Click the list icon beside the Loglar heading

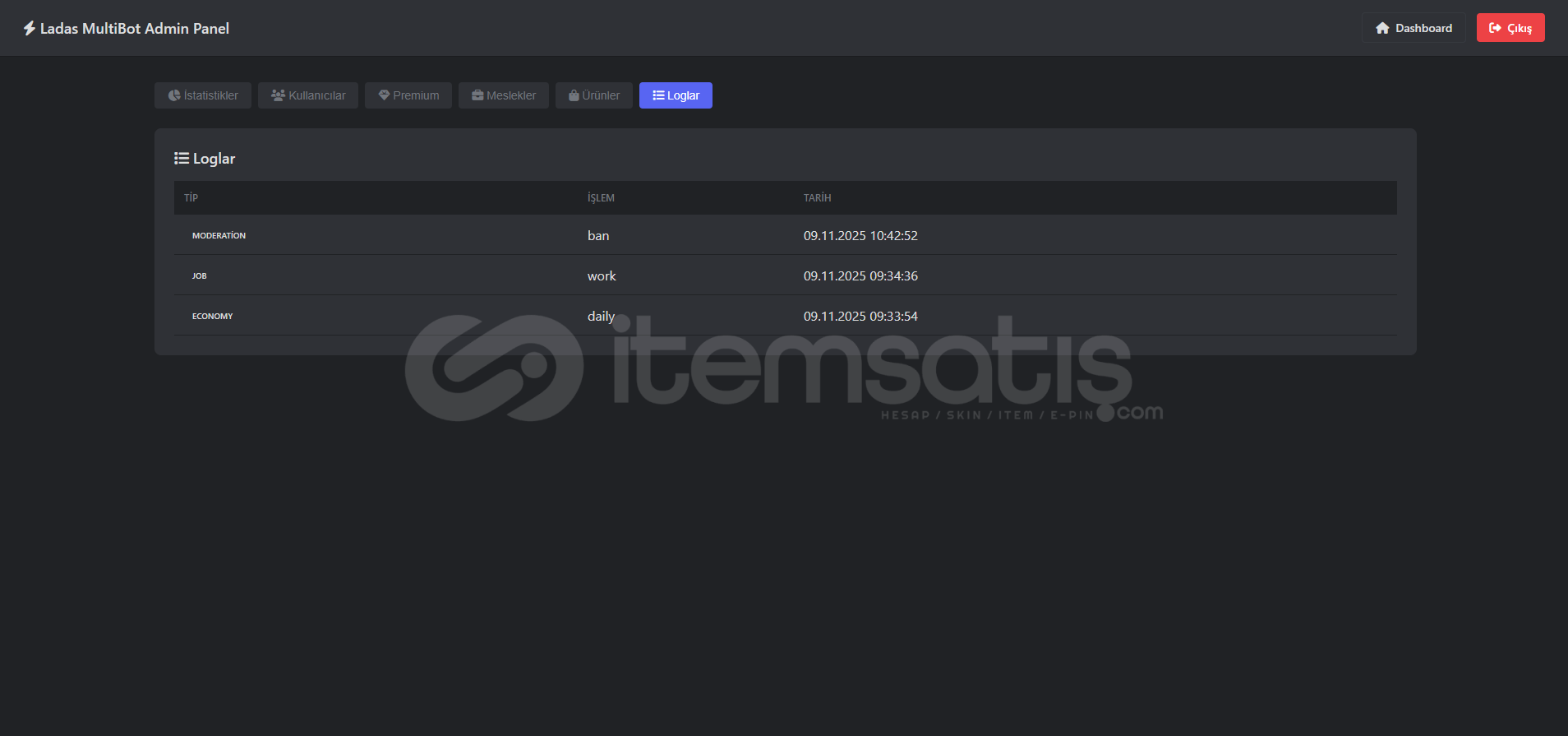pos(182,159)
